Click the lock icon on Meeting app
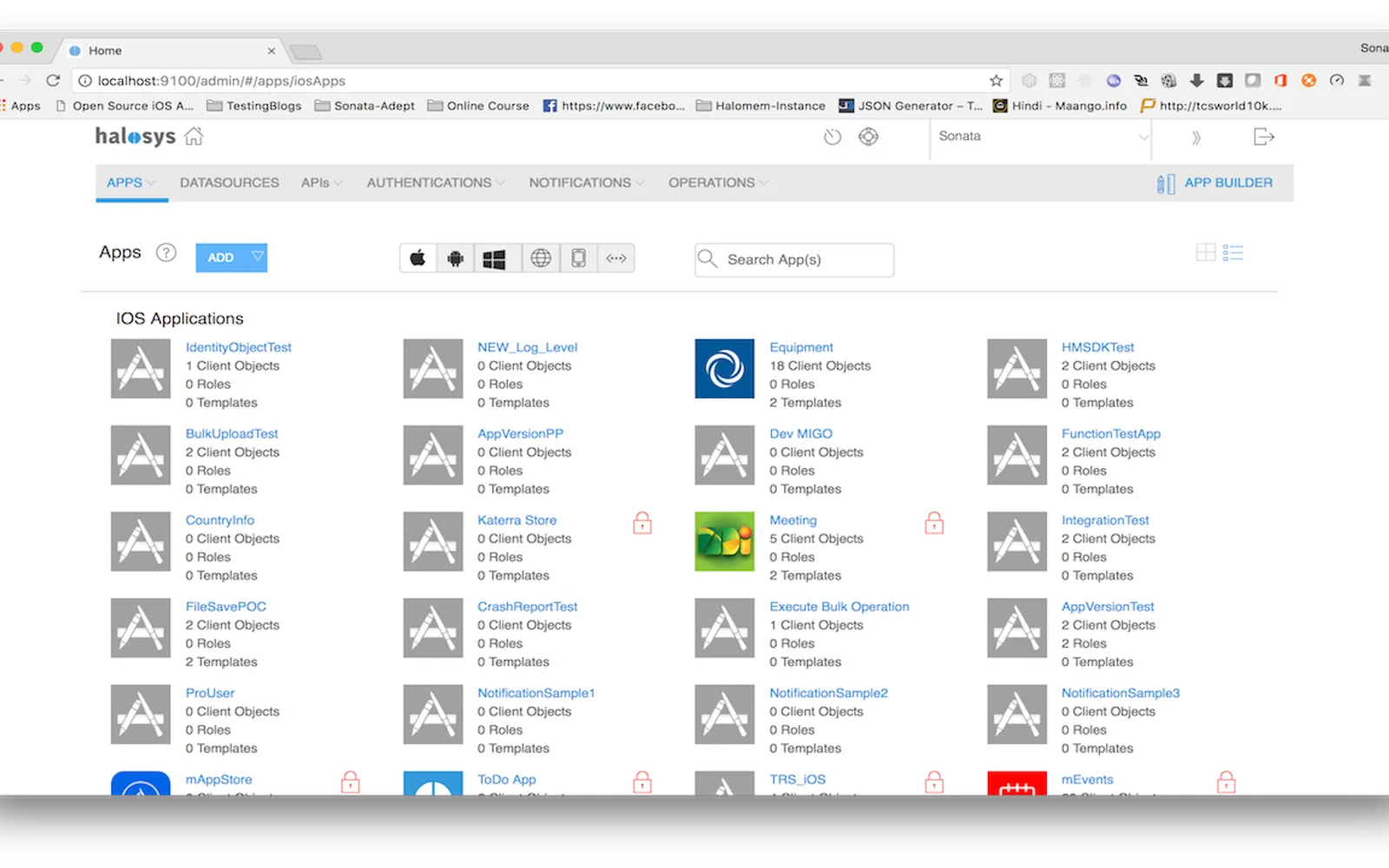Image resolution: width=1389 pixels, height=868 pixels. [x=934, y=523]
